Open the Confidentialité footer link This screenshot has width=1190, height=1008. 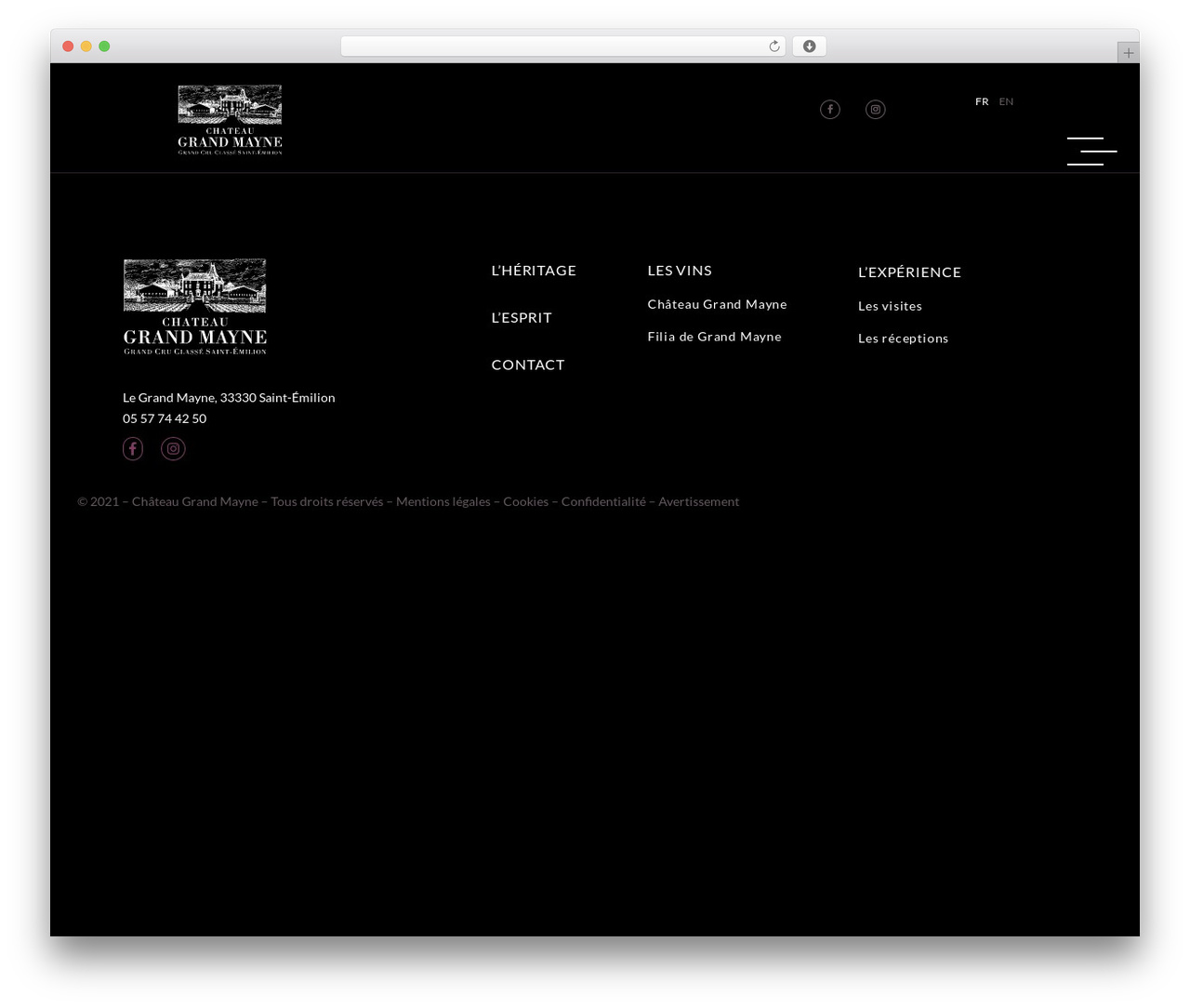click(603, 502)
